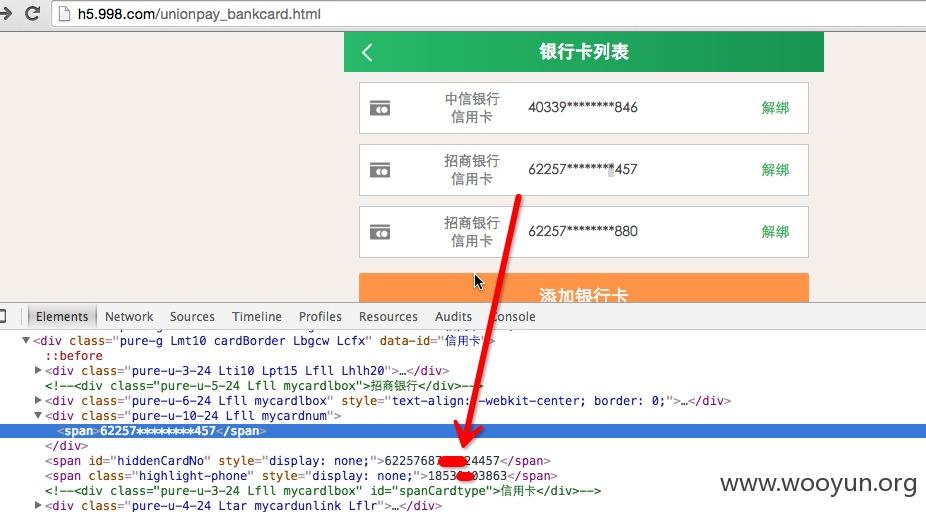Click the browser forward arrow
Image resolution: width=926 pixels, height=512 pixels.
tap(5, 13)
